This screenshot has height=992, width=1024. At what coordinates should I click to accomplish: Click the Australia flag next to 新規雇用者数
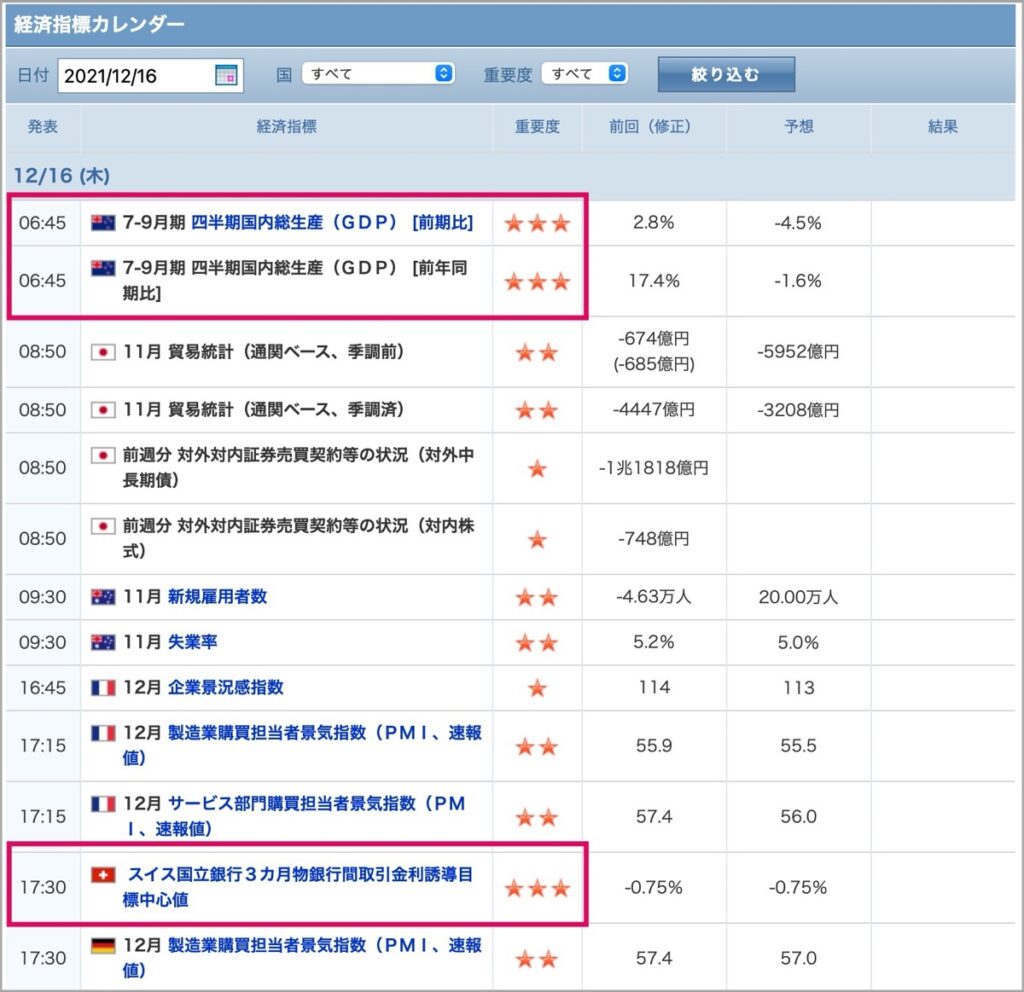103,597
